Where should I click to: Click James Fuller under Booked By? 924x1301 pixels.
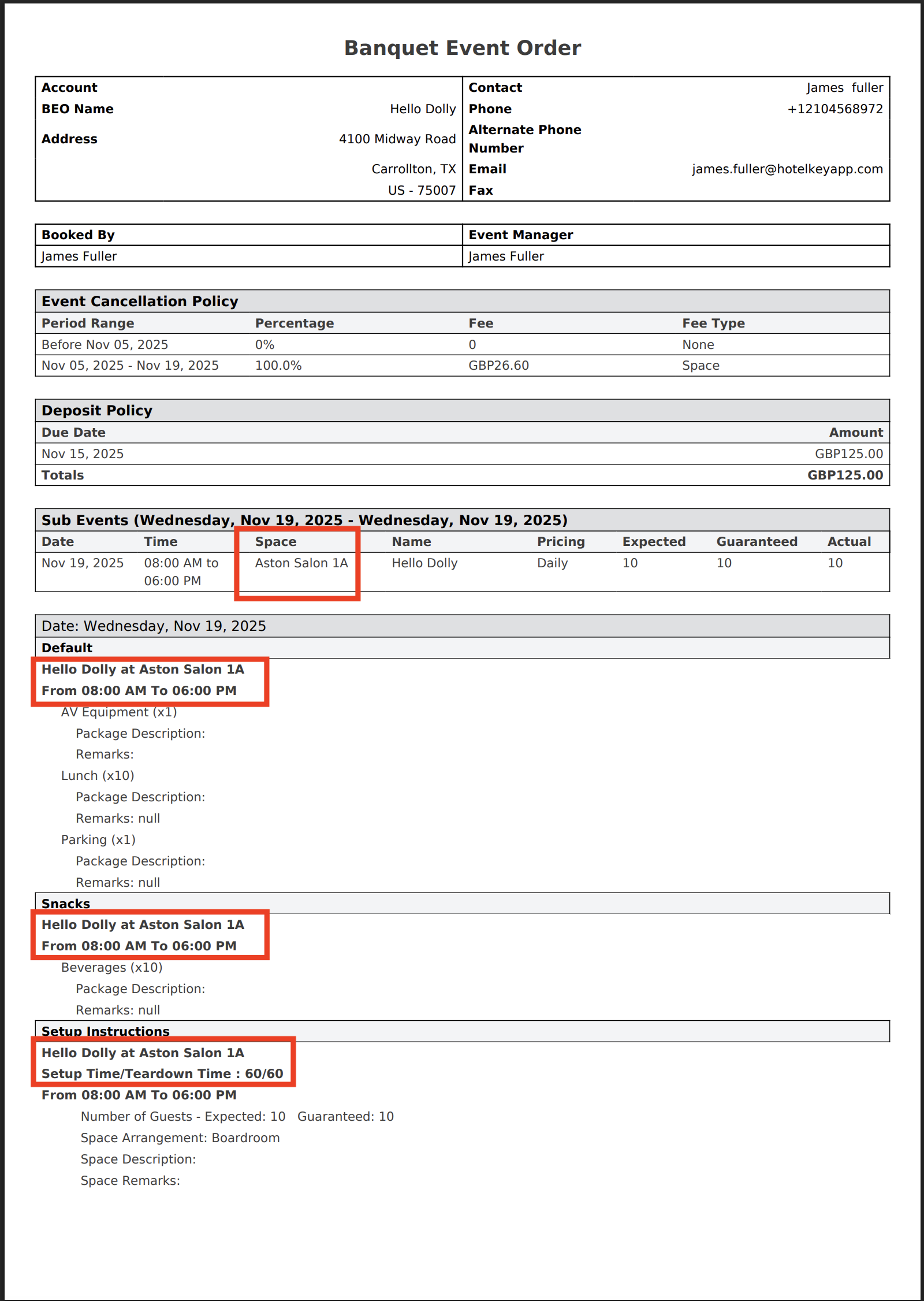[x=79, y=257]
